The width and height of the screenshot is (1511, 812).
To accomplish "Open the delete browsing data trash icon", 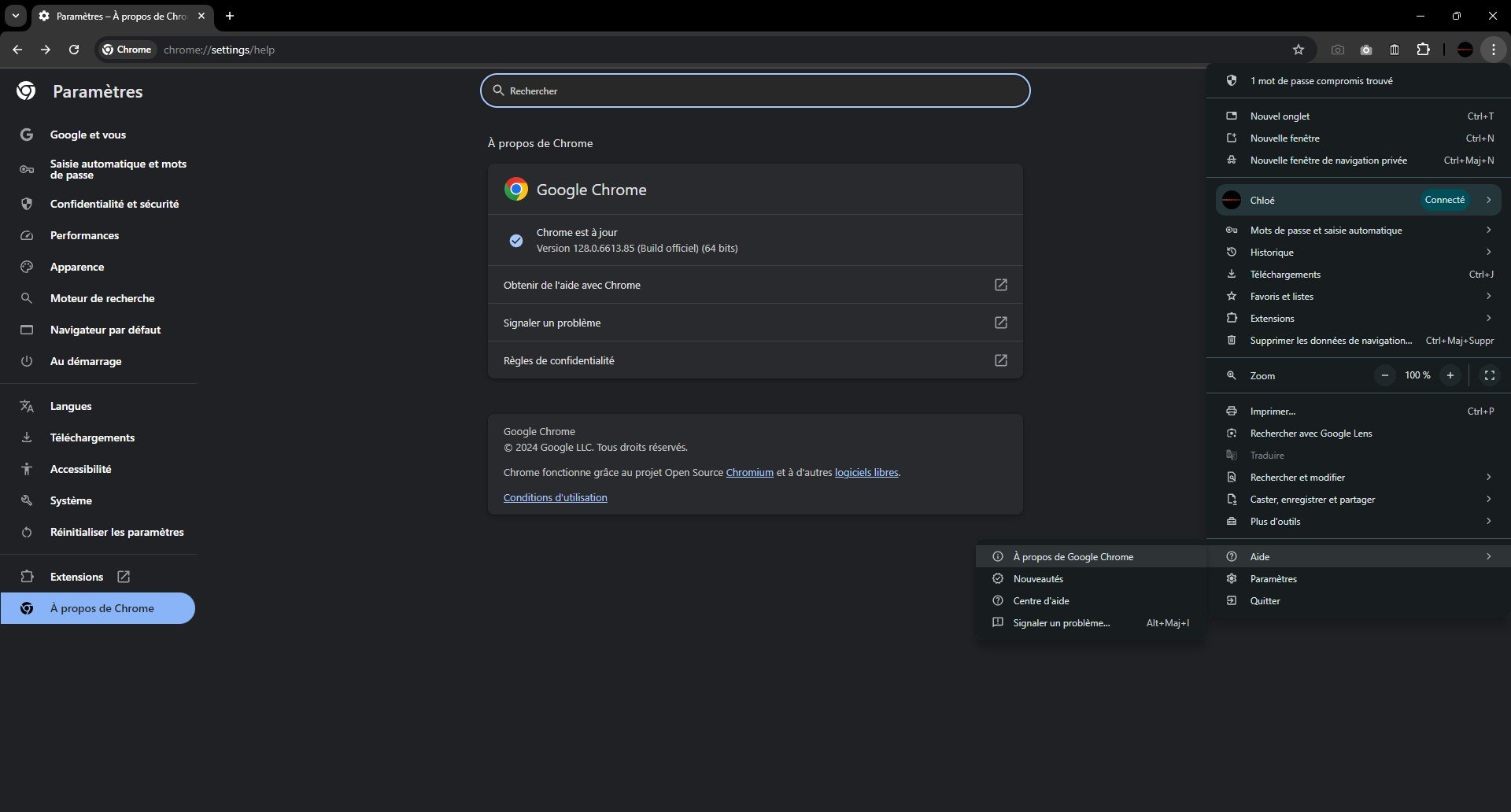I will (x=1393, y=50).
